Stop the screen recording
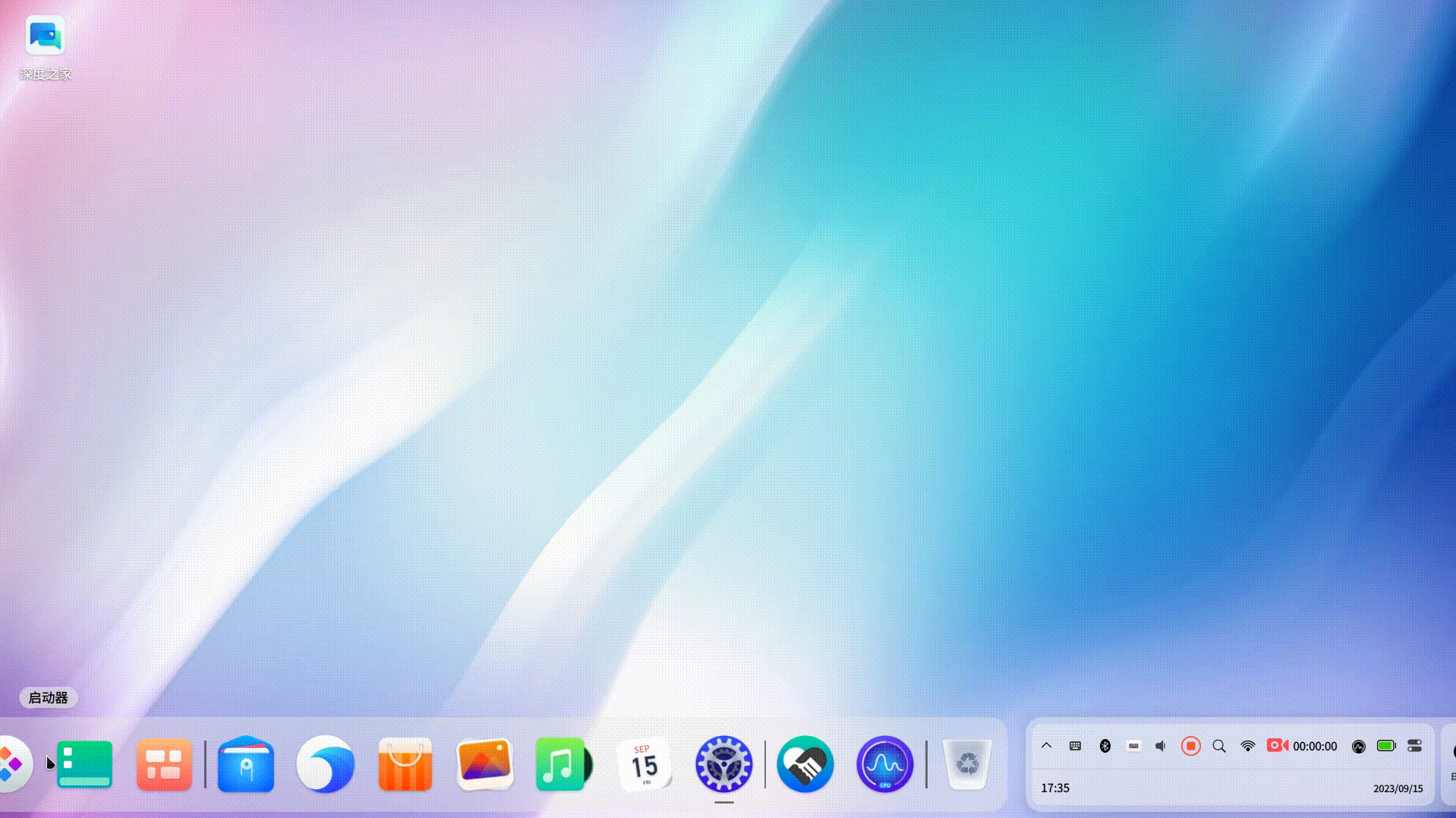 coord(1190,746)
